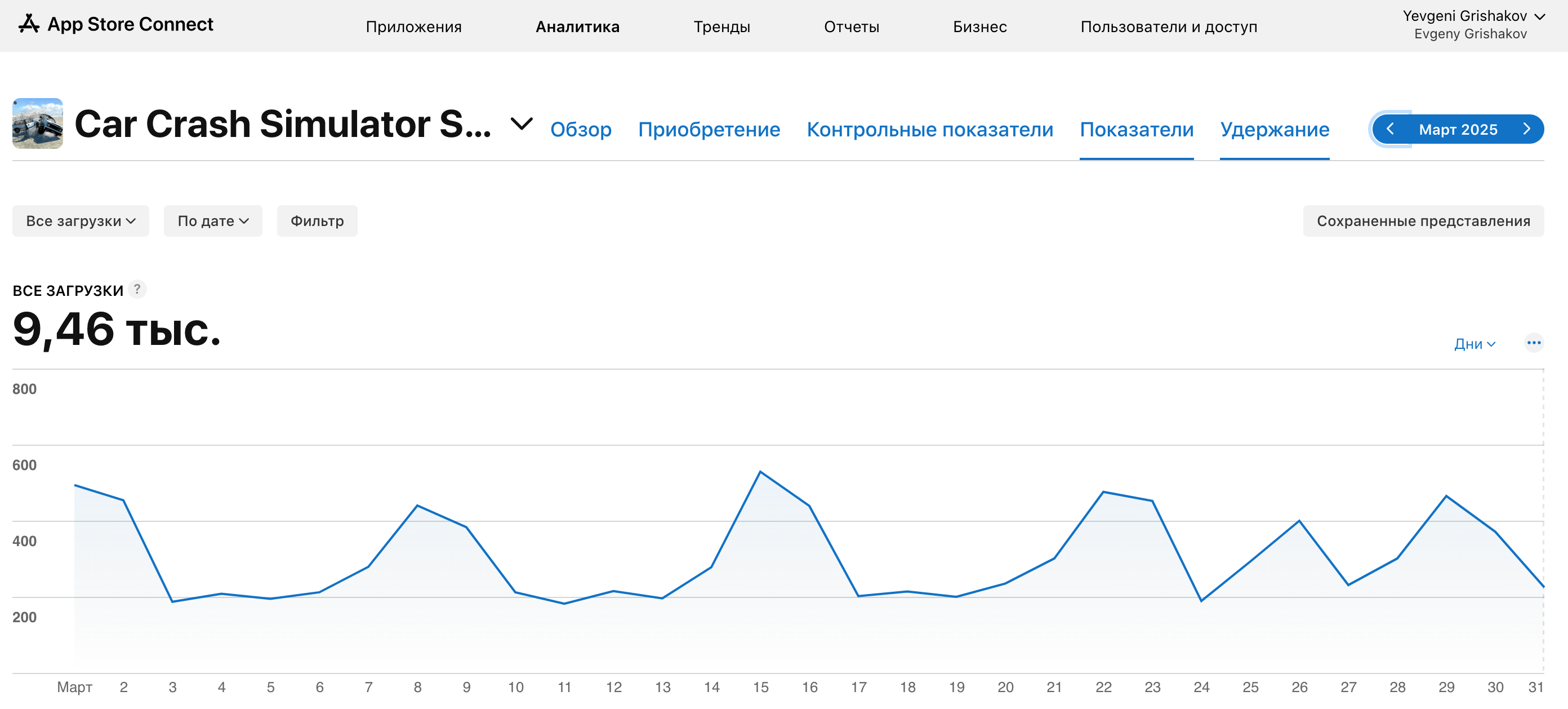1568x709 pixels.
Task: Switch to the Приобретение tab
Action: click(x=709, y=130)
